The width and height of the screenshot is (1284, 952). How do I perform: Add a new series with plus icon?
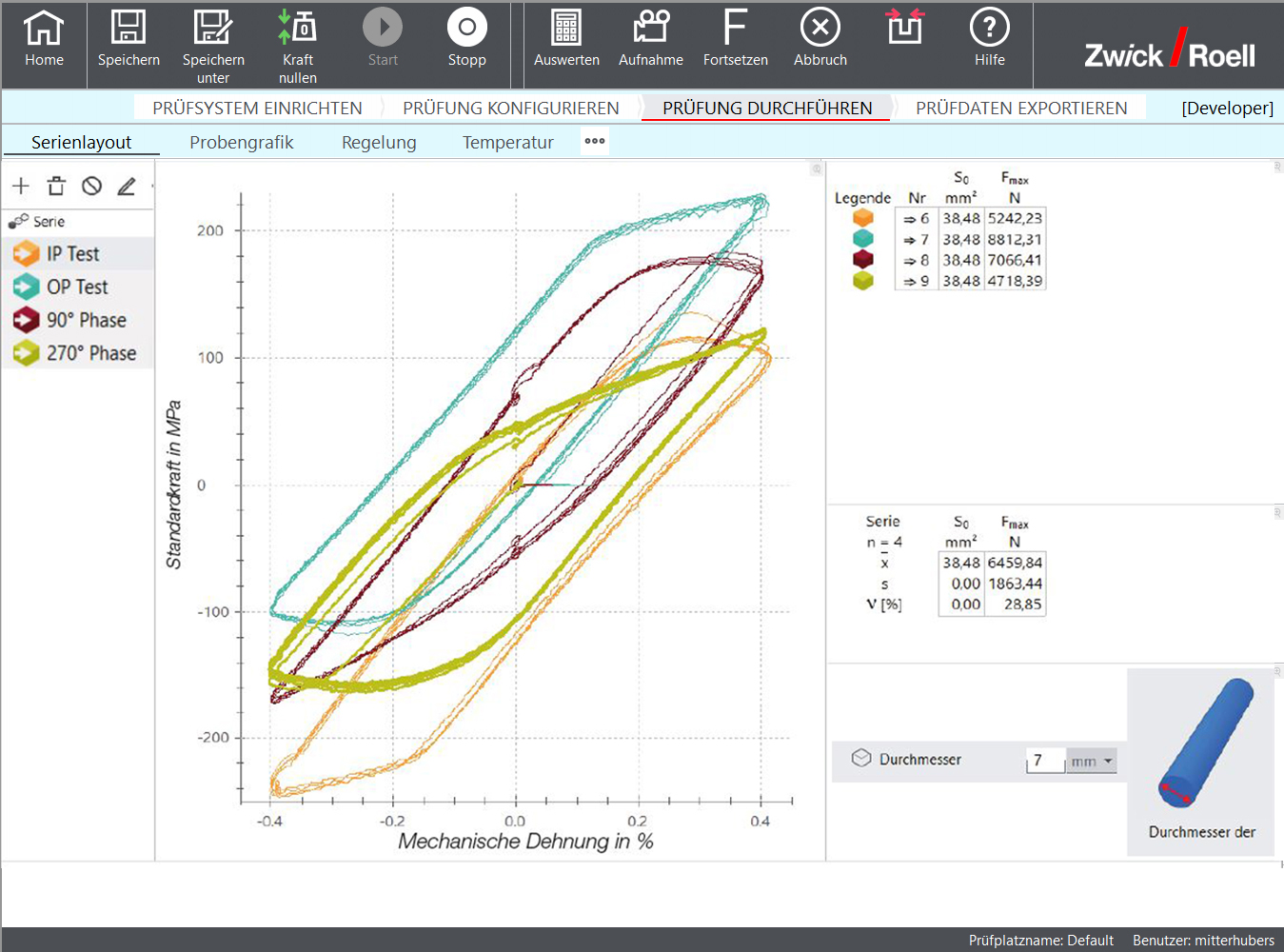point(21,187)
